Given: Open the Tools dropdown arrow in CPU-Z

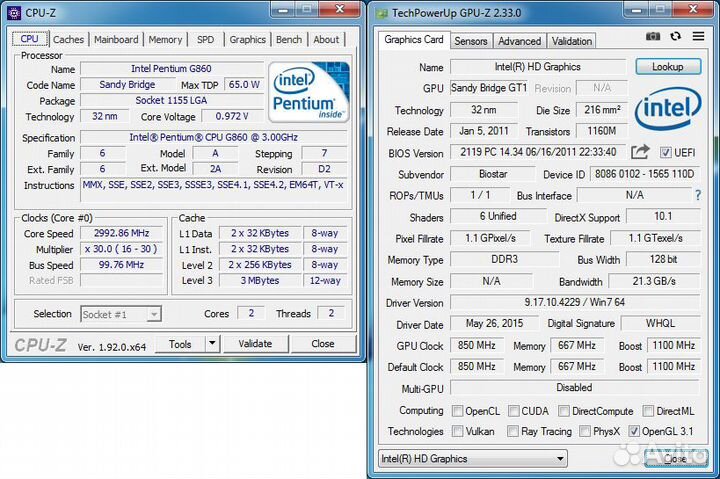Looking at the screenshot, I should (212, 344).
